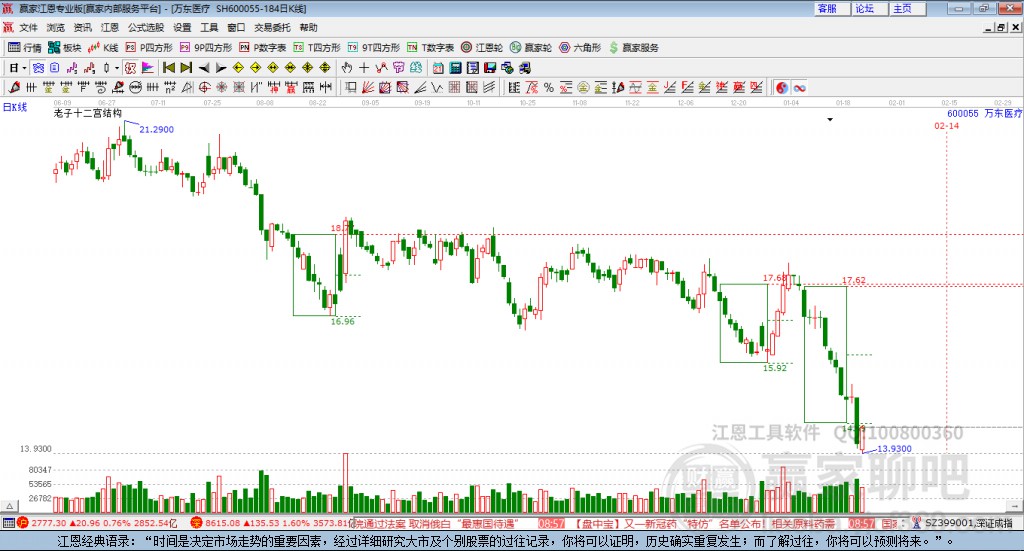The image size is (1024, 551).
Task: Toggle the pressed red 权 adjustment button
Action: pos(131,68)
